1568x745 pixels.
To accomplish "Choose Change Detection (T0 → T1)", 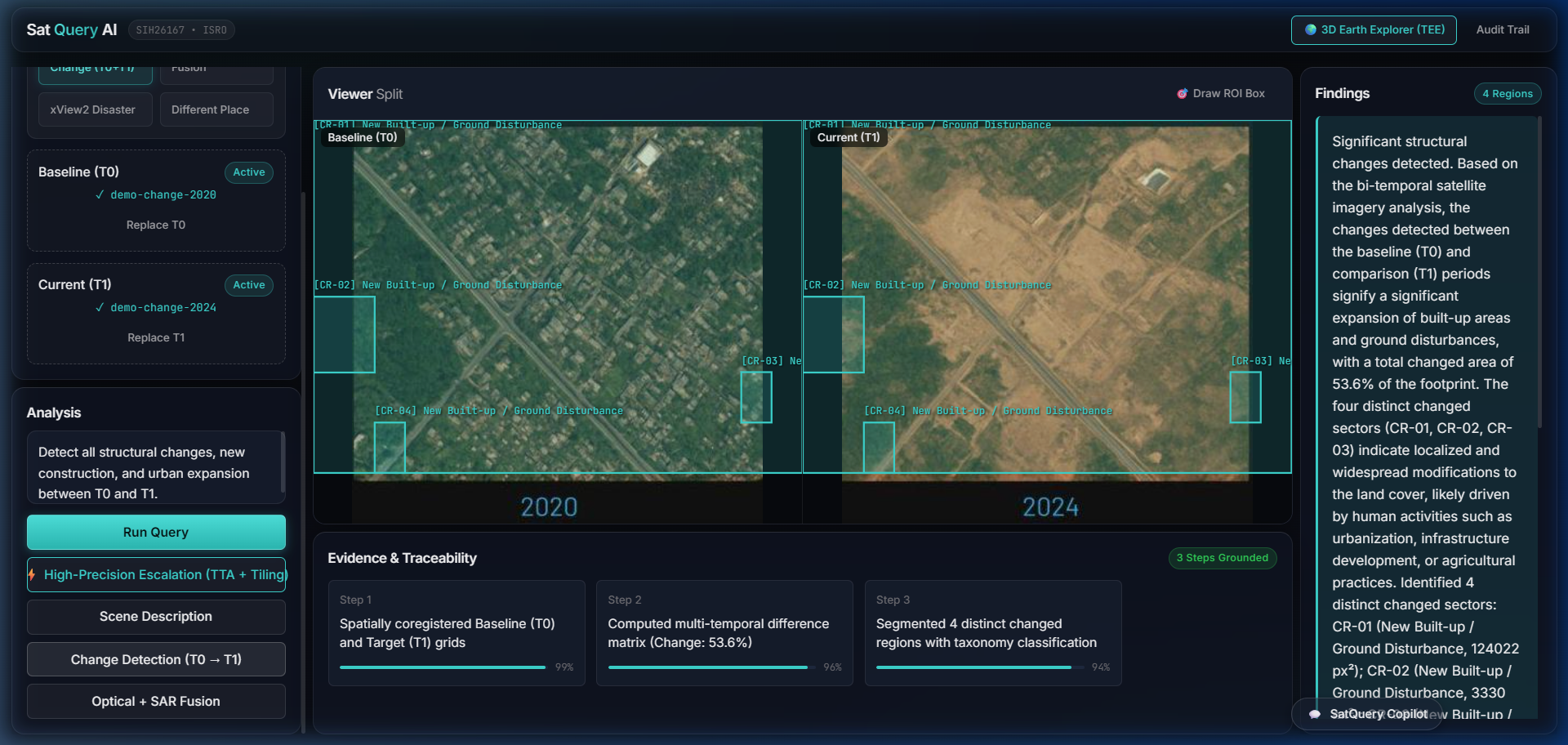I will (x=156, y=659).
